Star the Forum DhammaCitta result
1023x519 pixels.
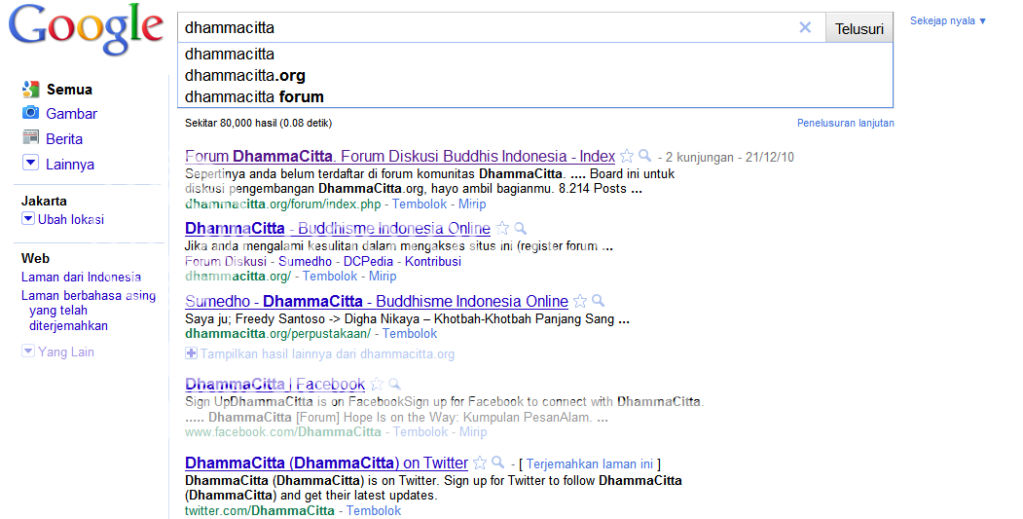tap(627, 156)
